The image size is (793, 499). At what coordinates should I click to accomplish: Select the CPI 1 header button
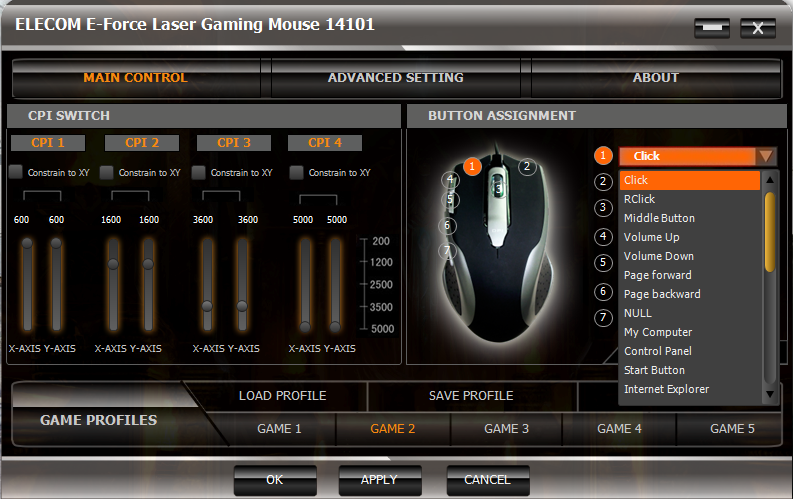[x=48, y=143]
